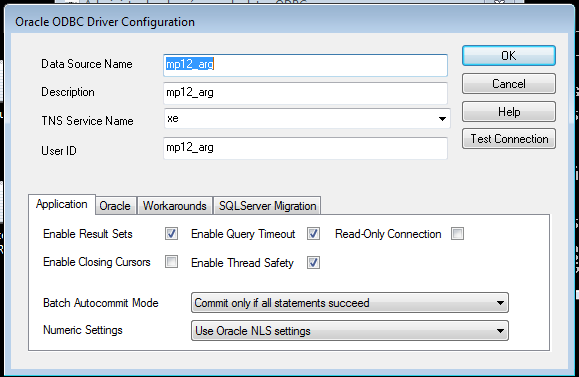
Task: Click the Batch Autocommit Mode label
Action: (101, 303)
